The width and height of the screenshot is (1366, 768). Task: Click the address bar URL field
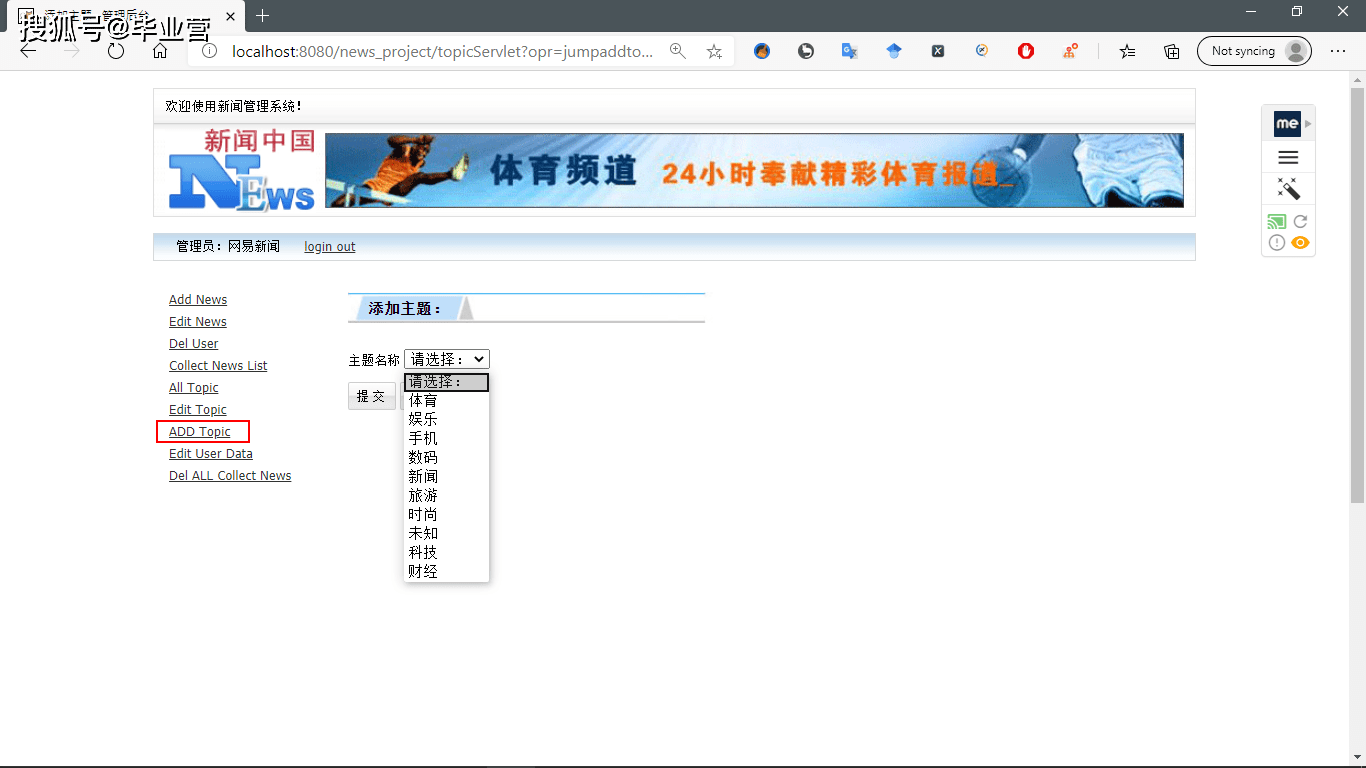442,51
